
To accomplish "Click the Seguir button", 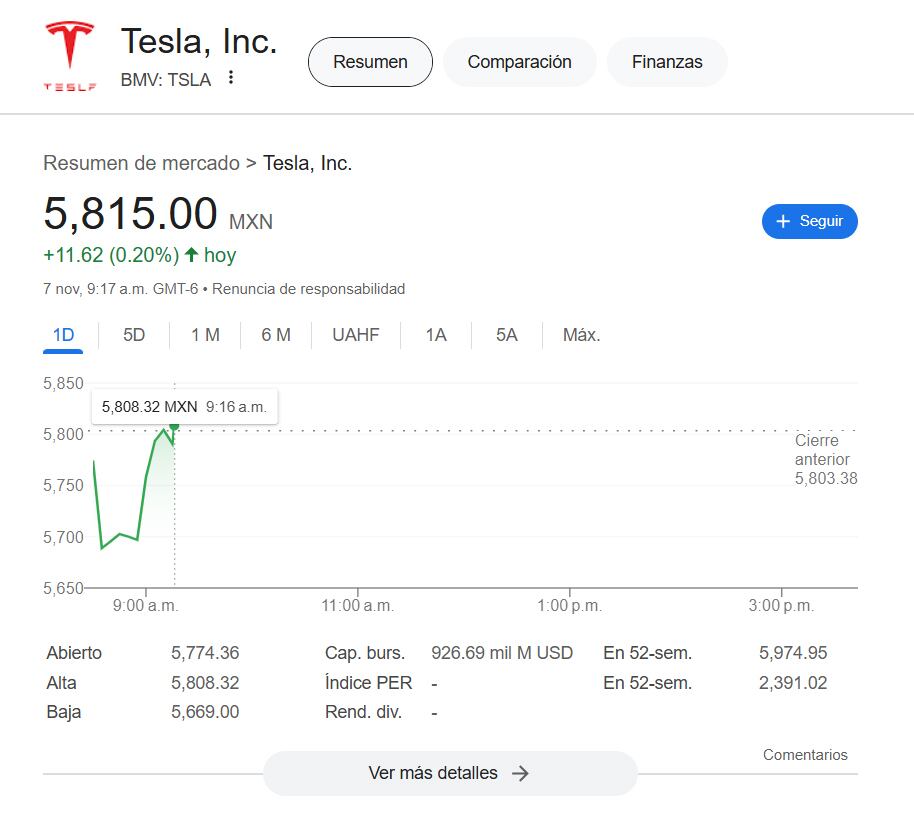I will point(809,221).
